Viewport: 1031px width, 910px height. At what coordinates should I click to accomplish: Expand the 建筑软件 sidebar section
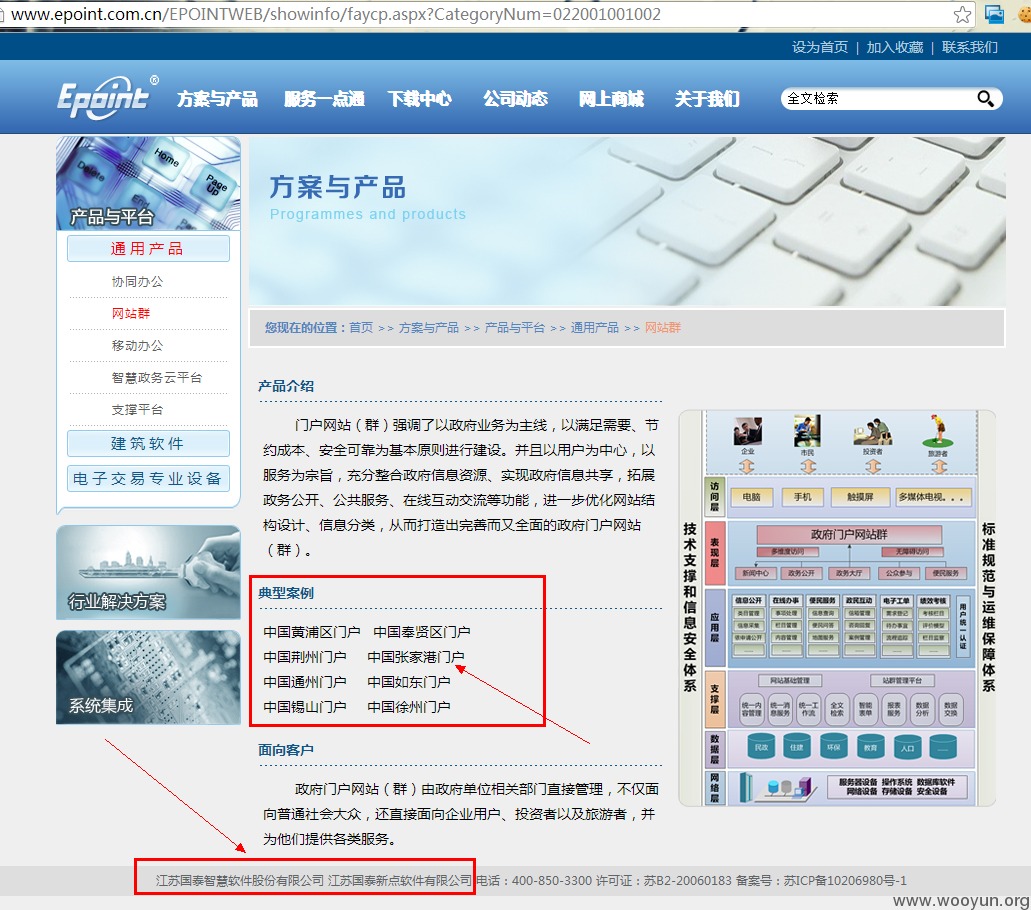(148, 443)
